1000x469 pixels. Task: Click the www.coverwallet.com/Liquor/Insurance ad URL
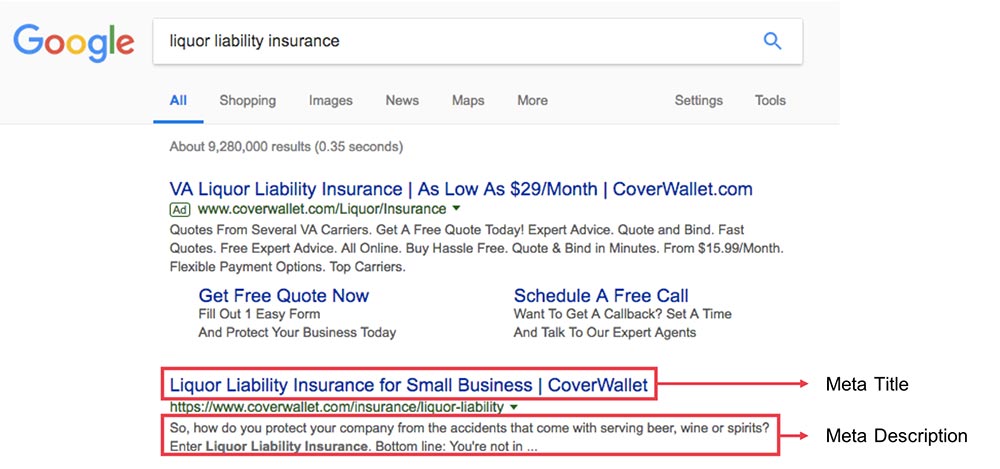click(x=321, y=209)
